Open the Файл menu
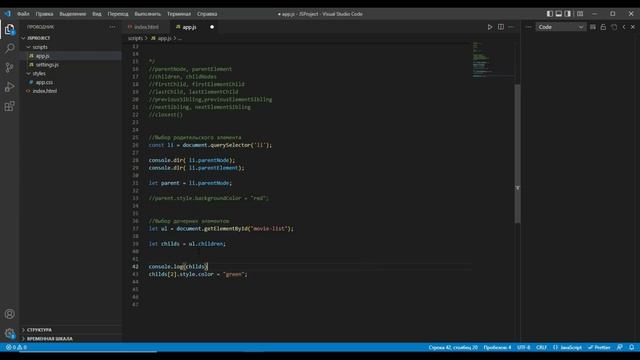Image resolution: width=640 pixels, height=360 pixels. point(23,14)
